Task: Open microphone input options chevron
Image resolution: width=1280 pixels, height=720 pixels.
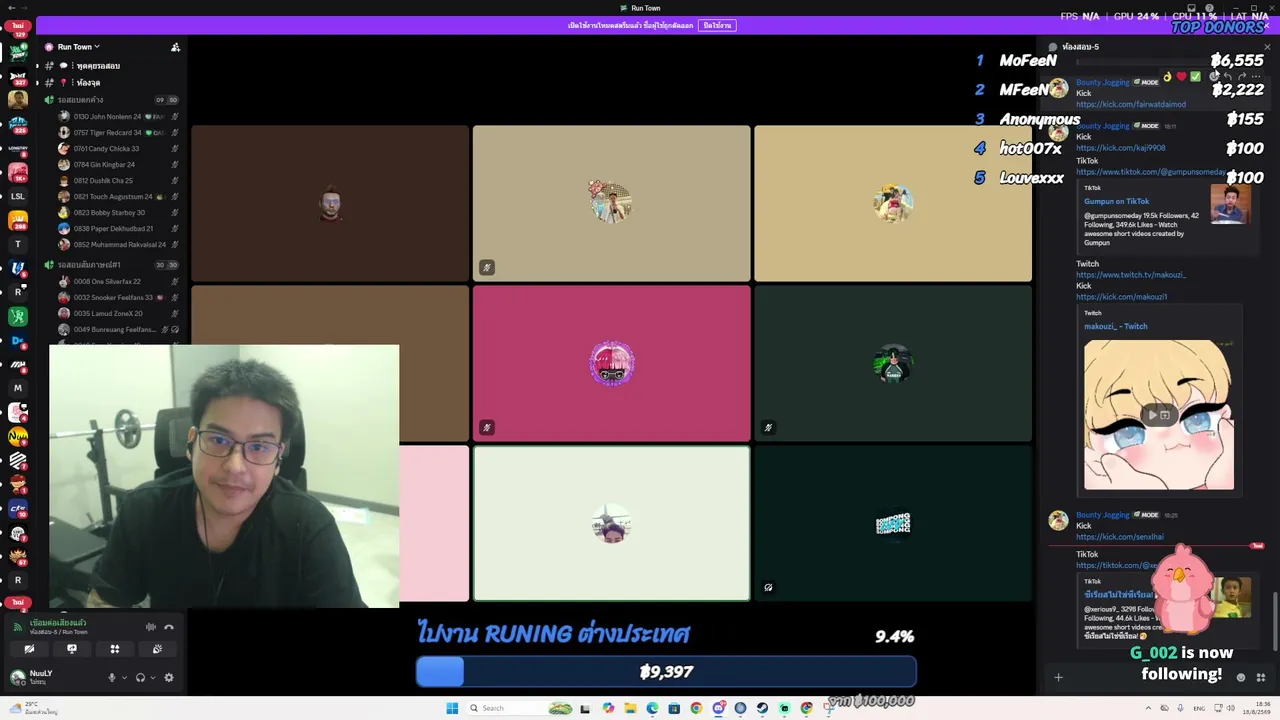Action: click(x=124, y=677)
